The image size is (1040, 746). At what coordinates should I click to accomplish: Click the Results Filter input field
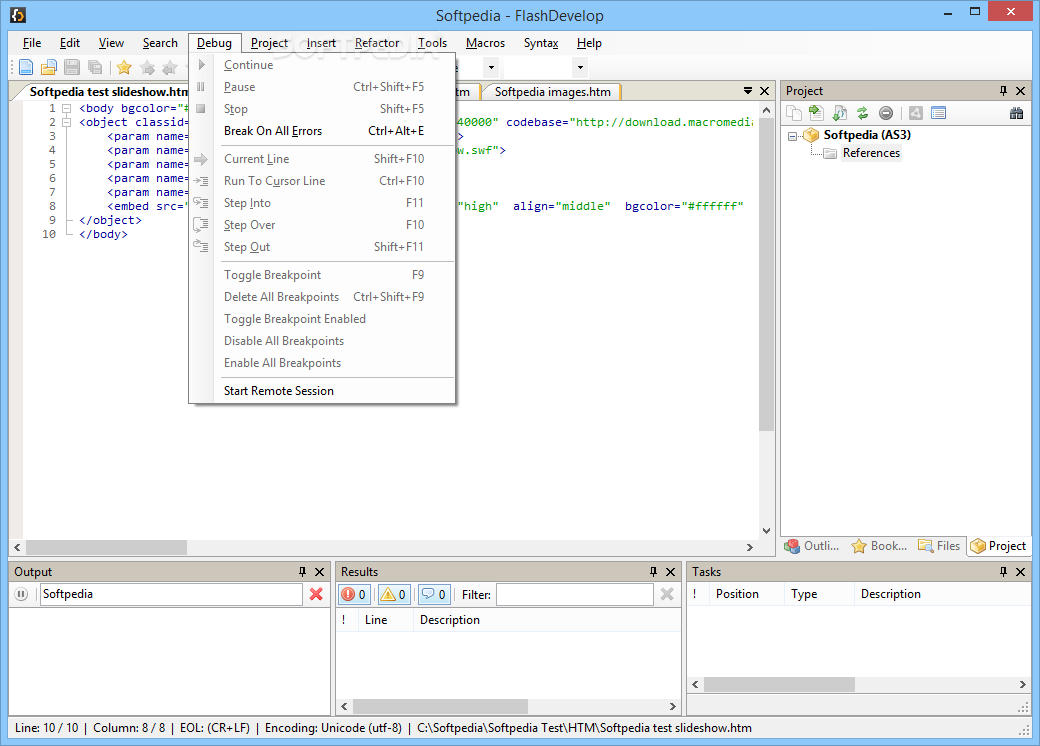click(x=574, y=594)
